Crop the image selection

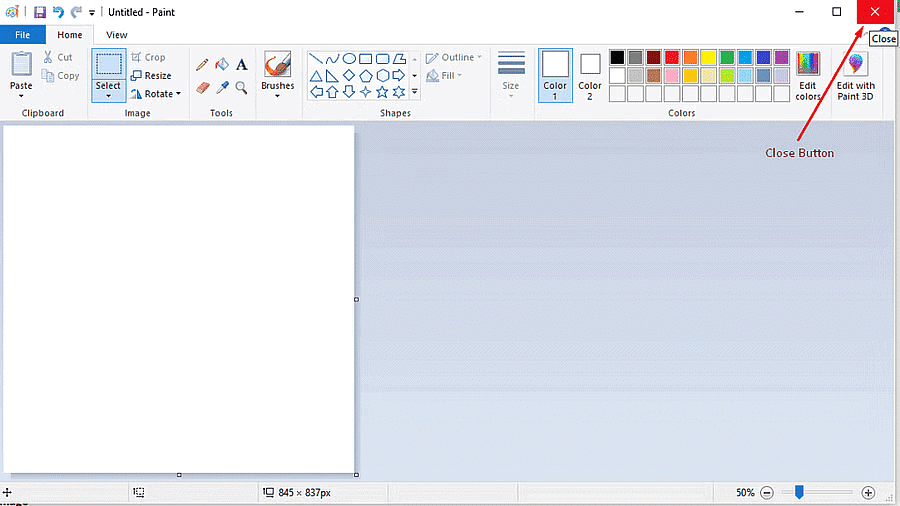(x=148, y=57)
